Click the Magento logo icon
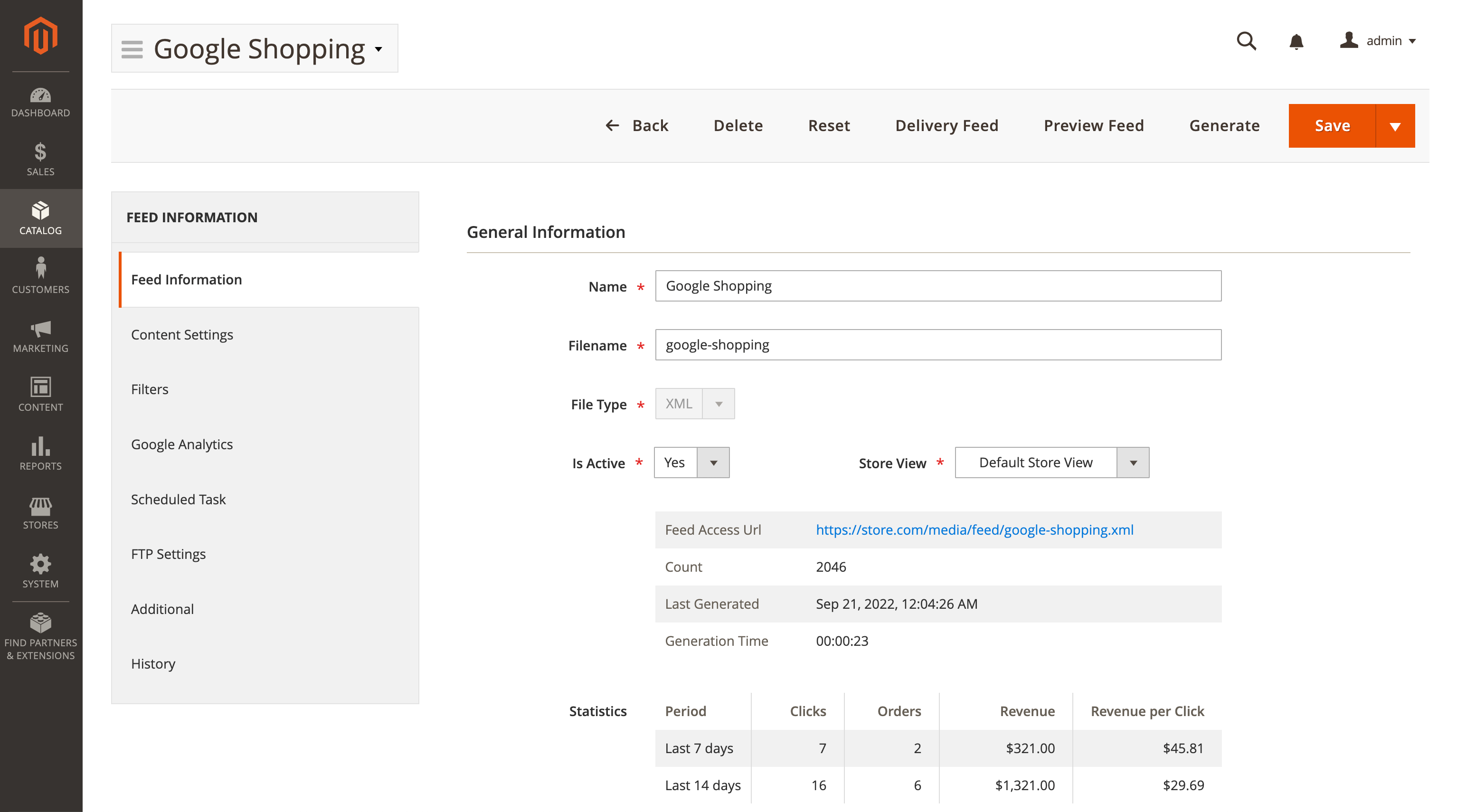 41,36
